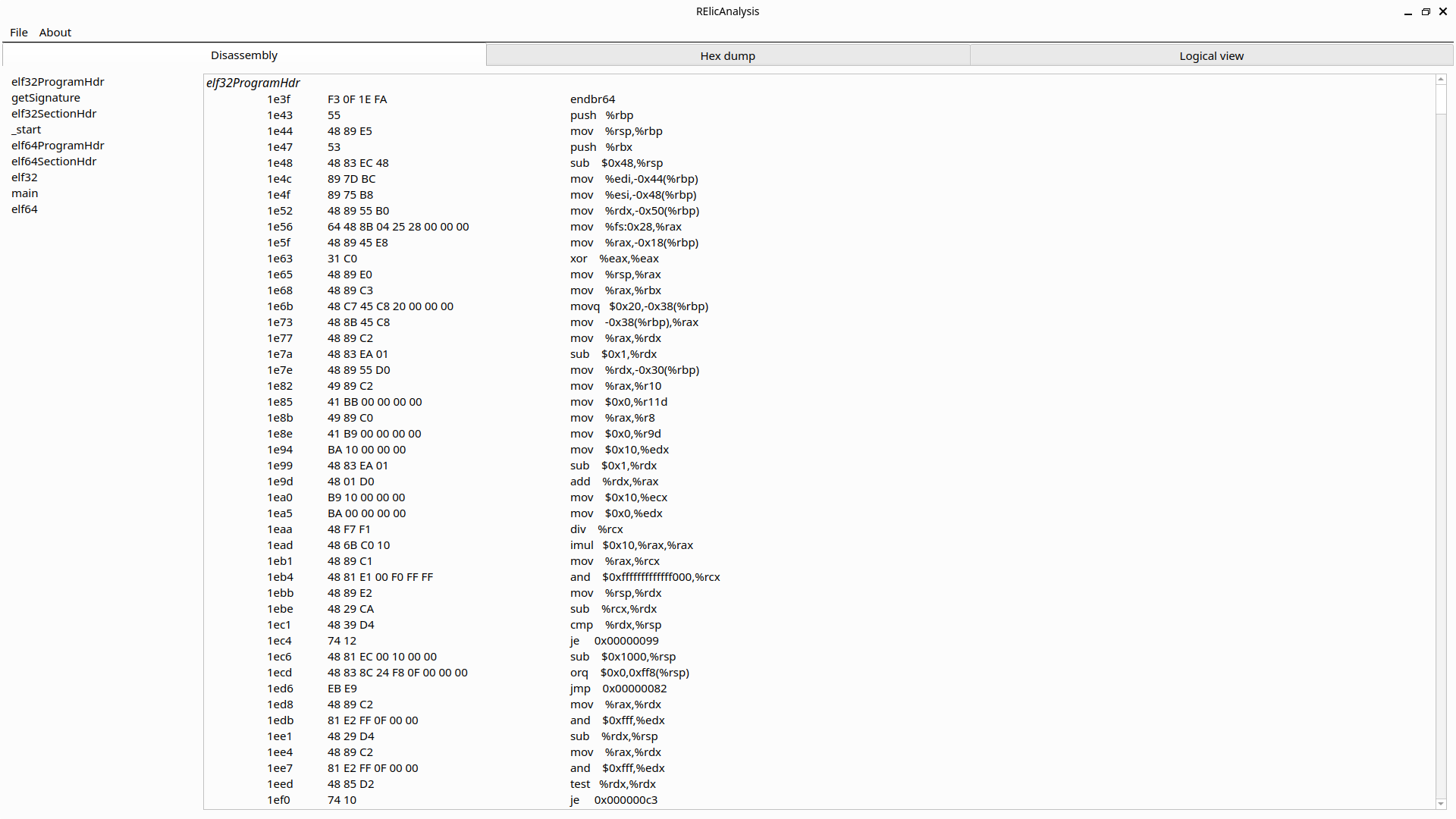Switch to the Logical view tab

[1211, 56]
